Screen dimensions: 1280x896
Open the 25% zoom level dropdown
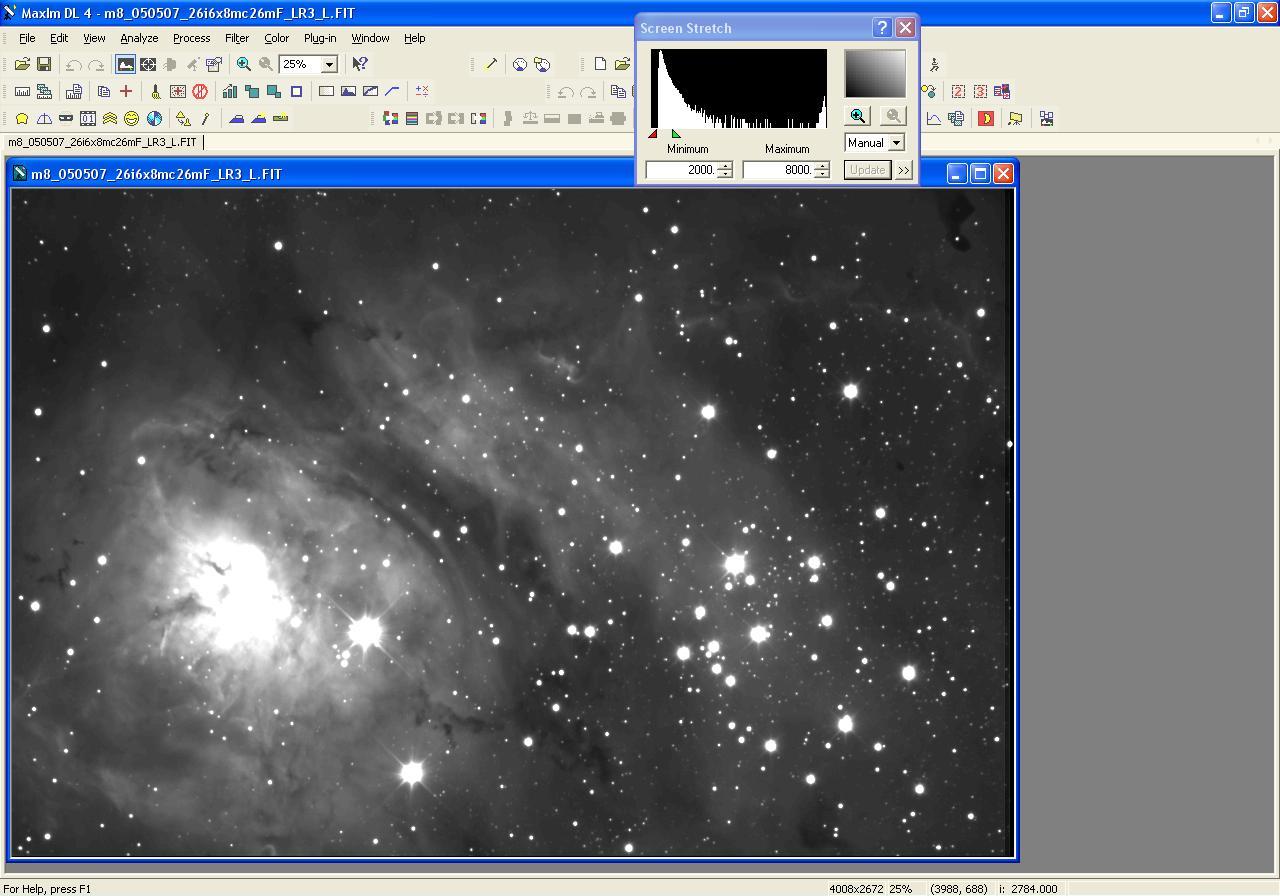(328, 64)
